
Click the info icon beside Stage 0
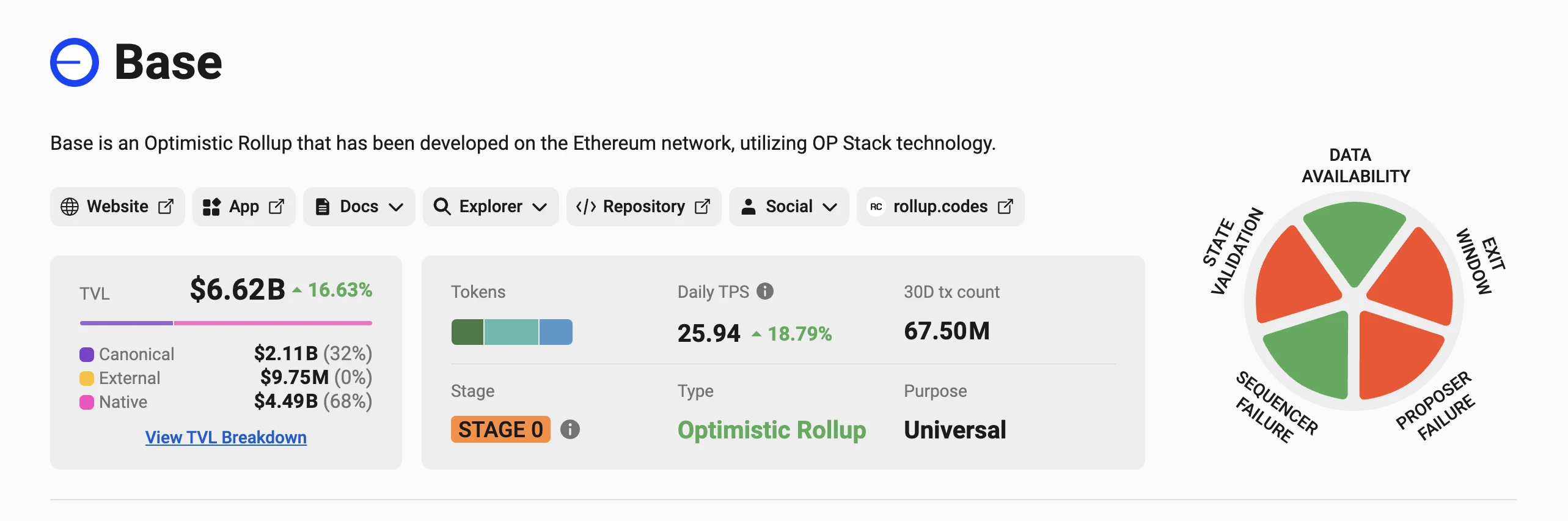[x=570, y=429]
